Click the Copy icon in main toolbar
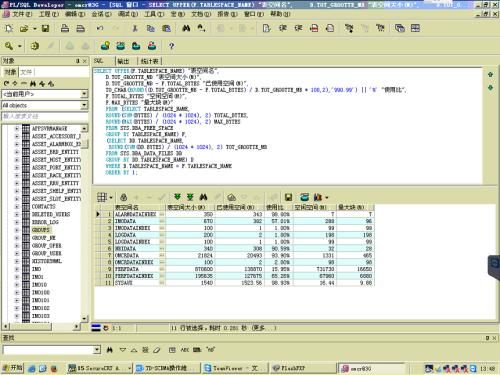This screenshot has height=375, width=500. (151, 28)
